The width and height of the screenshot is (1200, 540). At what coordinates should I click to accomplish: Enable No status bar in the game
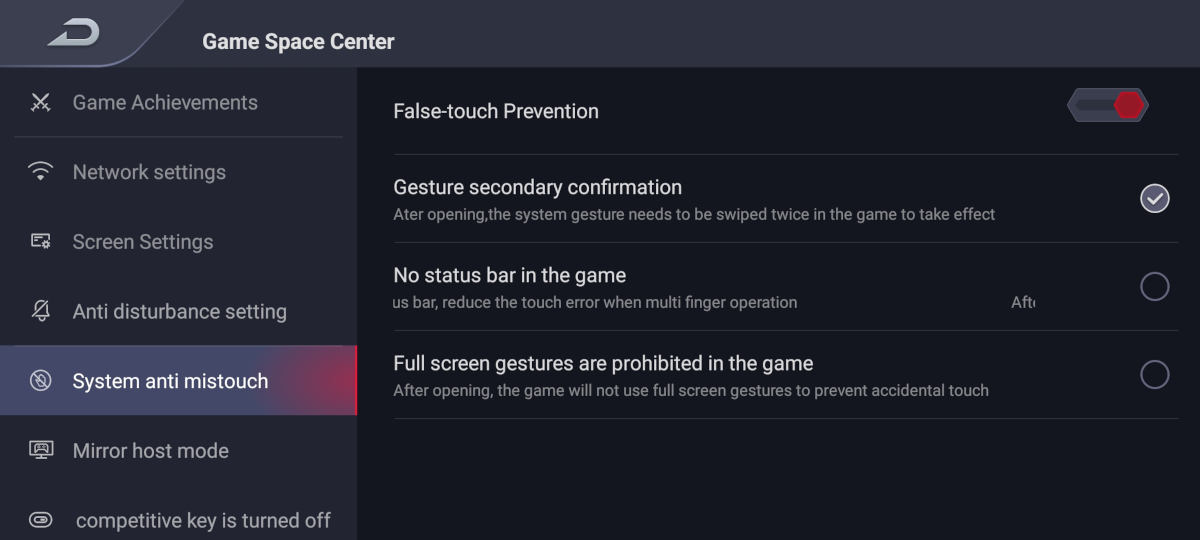point(1154,287)
